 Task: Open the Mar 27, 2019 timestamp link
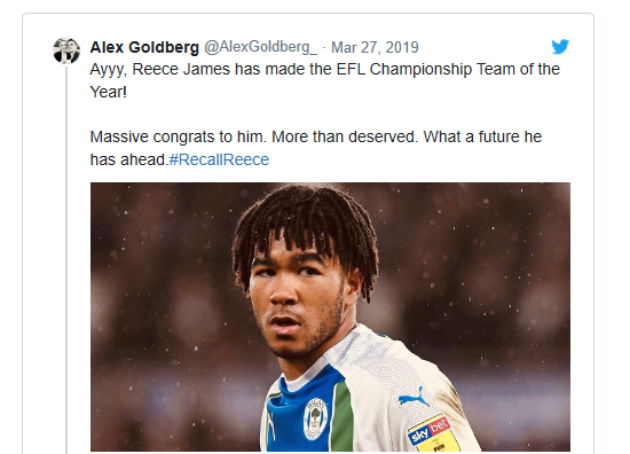375,47
